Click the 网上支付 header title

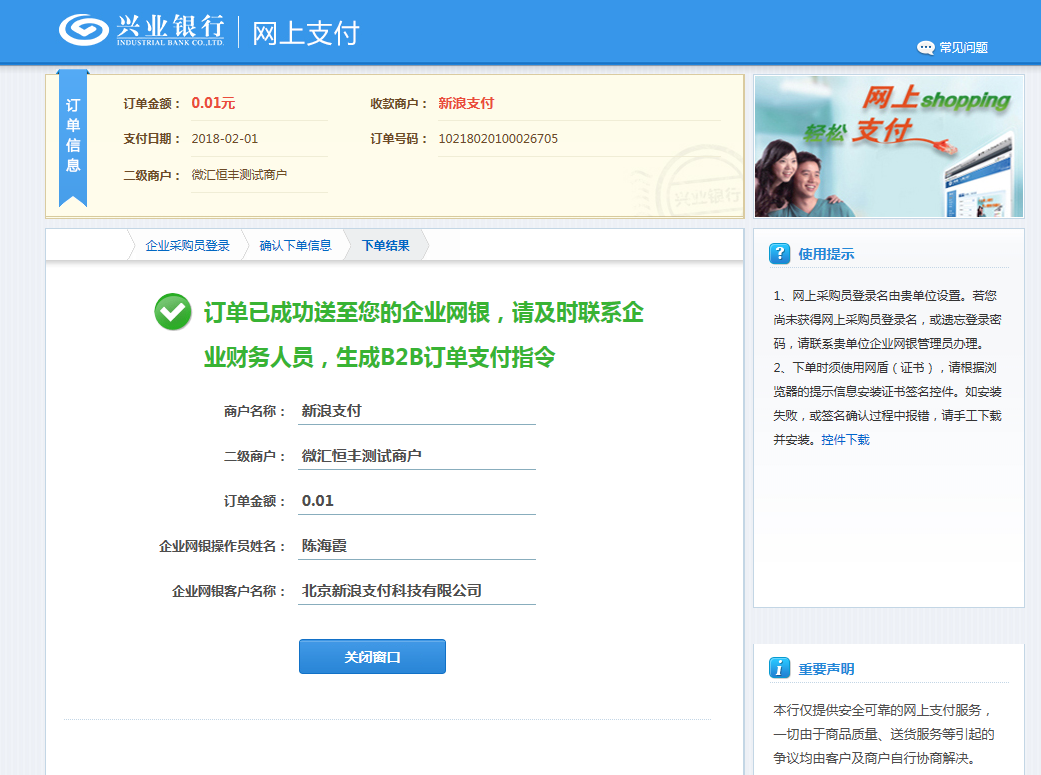305,33
